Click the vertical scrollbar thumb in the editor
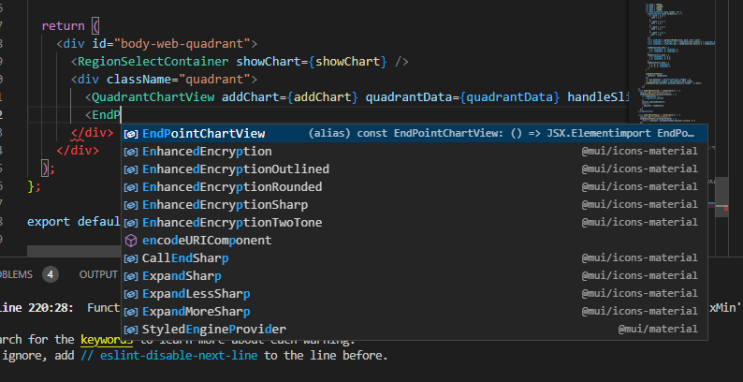The height and width of the screenshot is (382, 743). (x=721, y=197)
